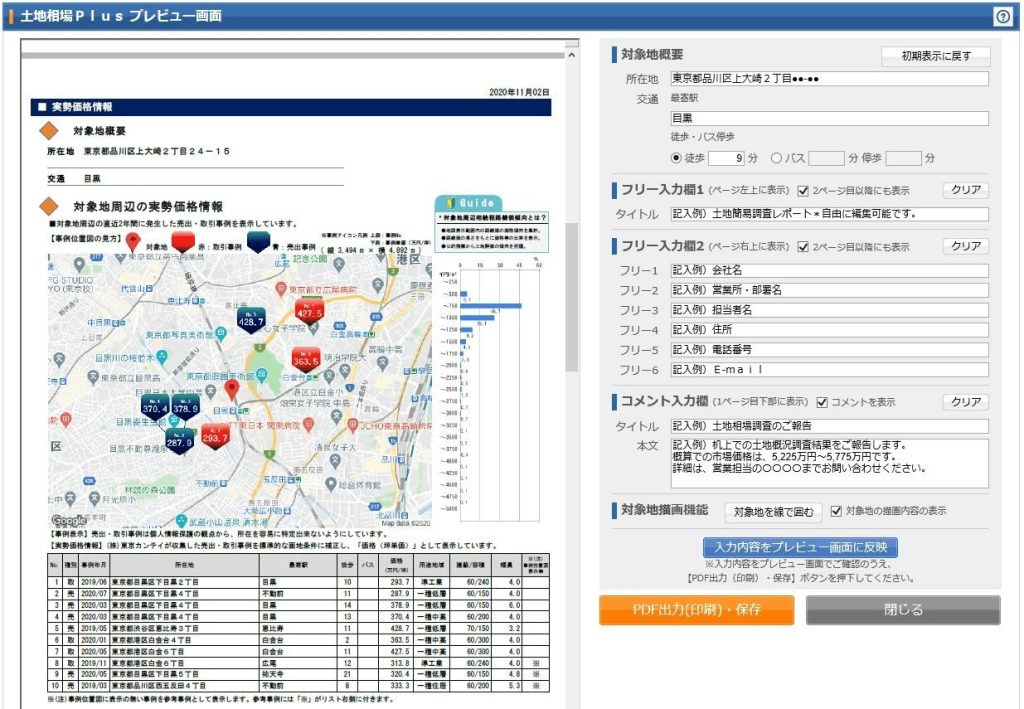Click the 所在地 address input field

(828, 79)
